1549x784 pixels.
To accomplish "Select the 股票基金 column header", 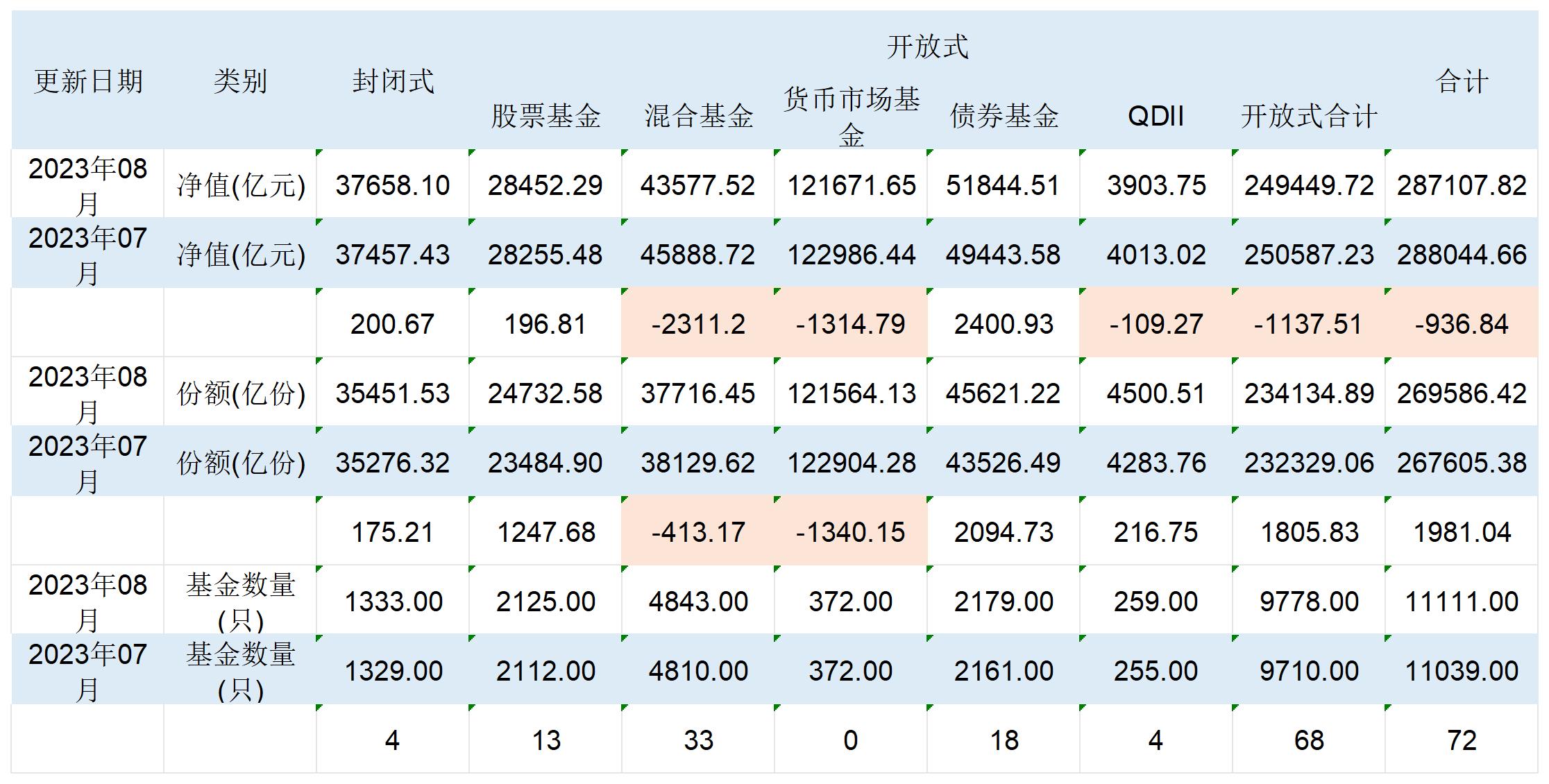I will tap(545, 116).
